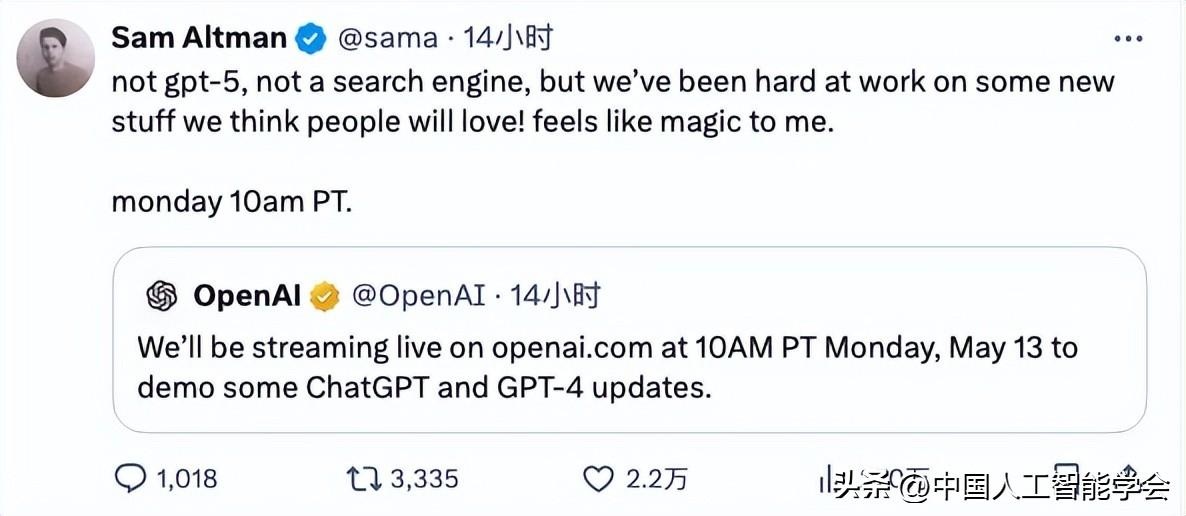Click the view count analytics icon
Screen dimensions: 1186x516
pos(828,480)
